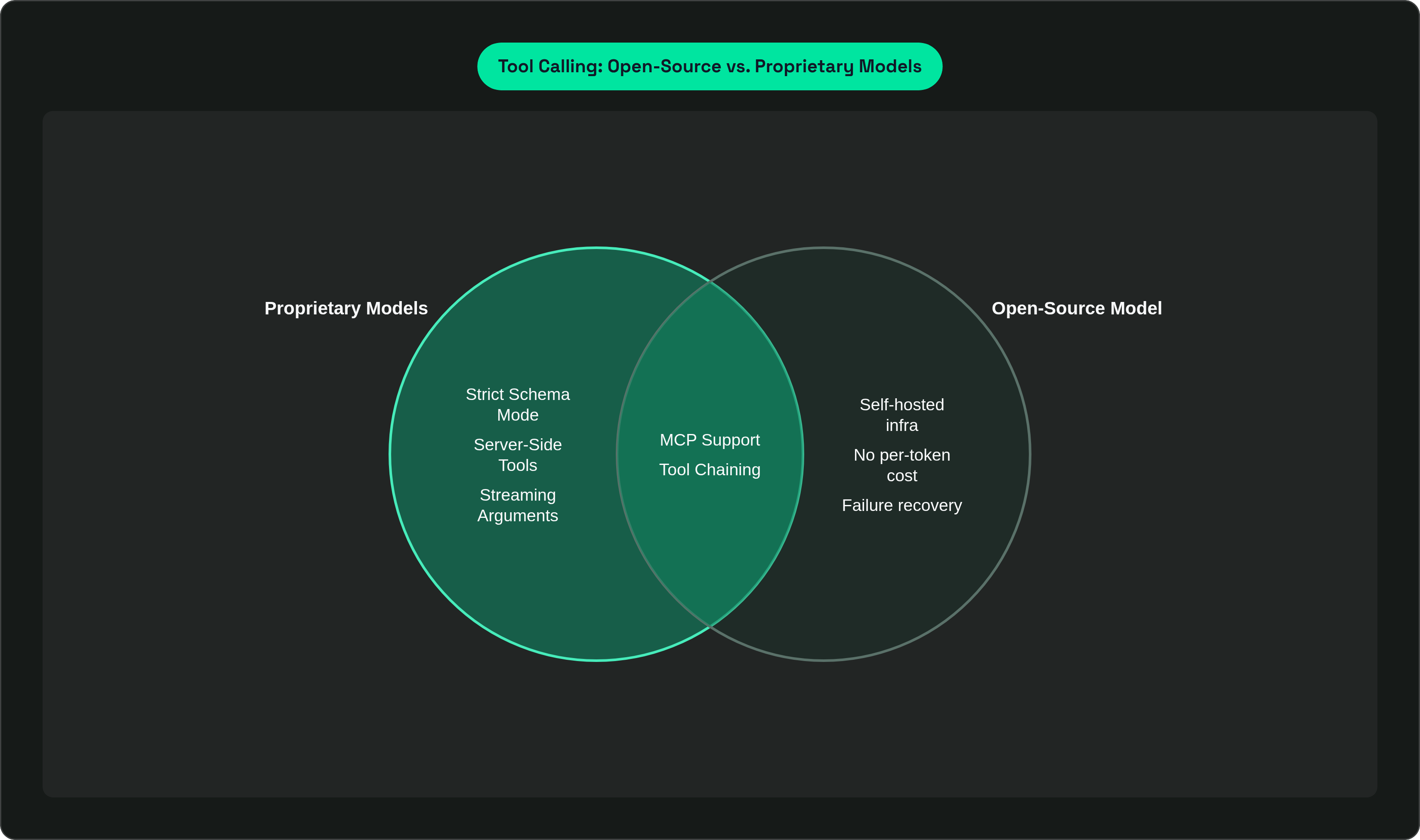Click 'No per-token cost' text
This screenshot has height=840, width=1420.
click(901, 465)
